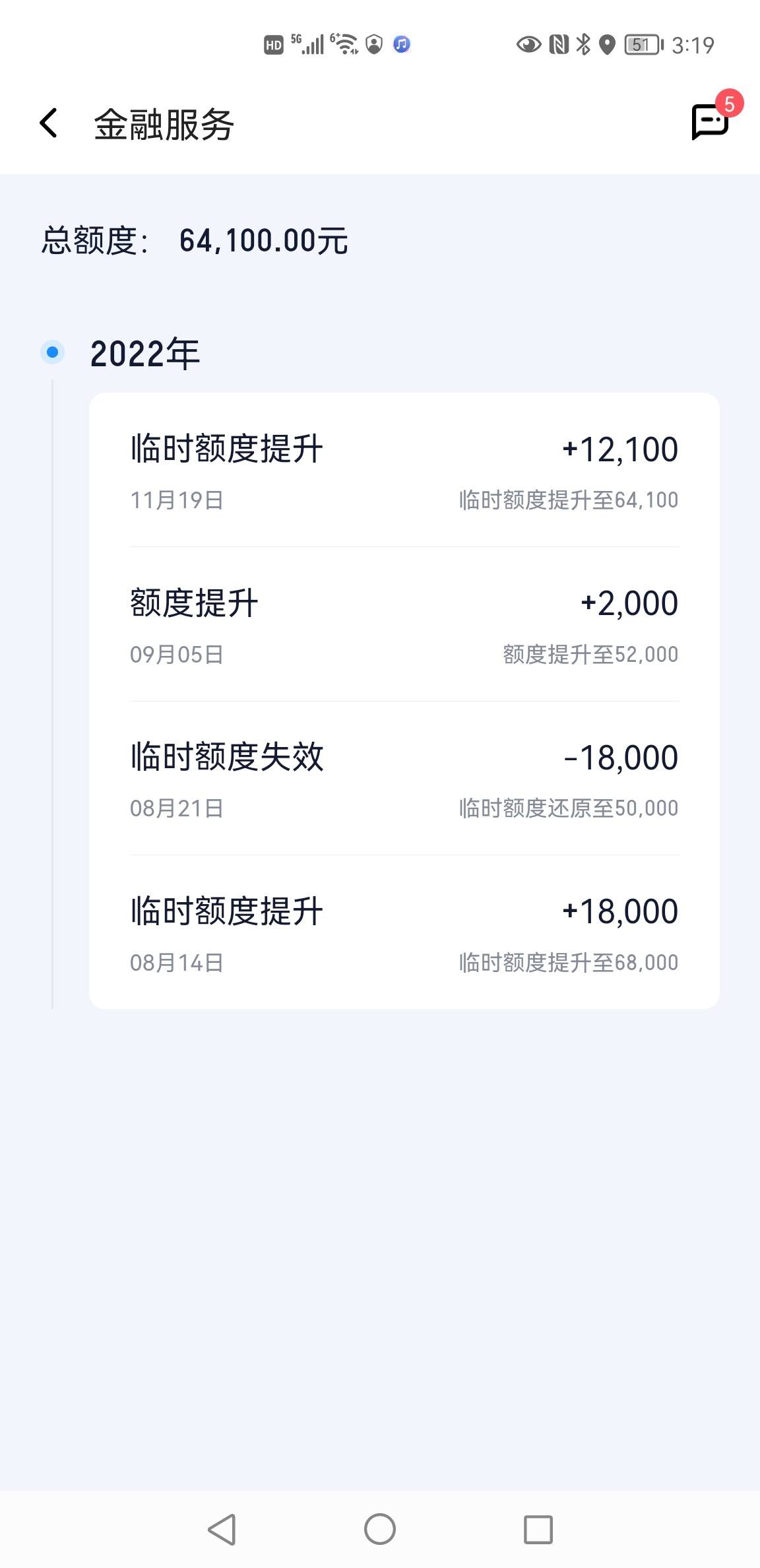This screenshot has width=760, height=1568.
Task: Tap the Android back navigation triangle
Action: 222,1529
